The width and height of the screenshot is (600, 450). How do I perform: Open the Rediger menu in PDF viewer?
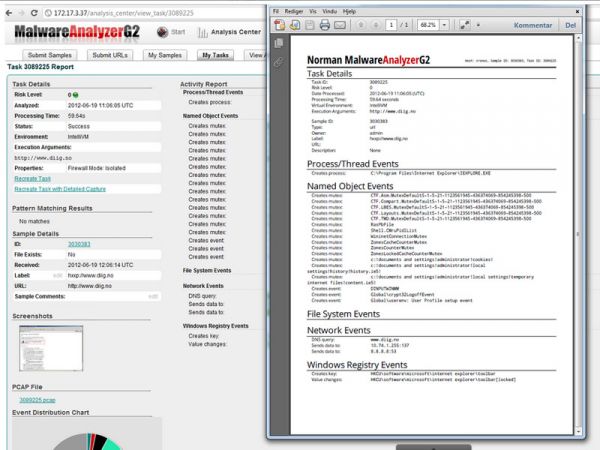pyautogui.click(x=294, y=11)
